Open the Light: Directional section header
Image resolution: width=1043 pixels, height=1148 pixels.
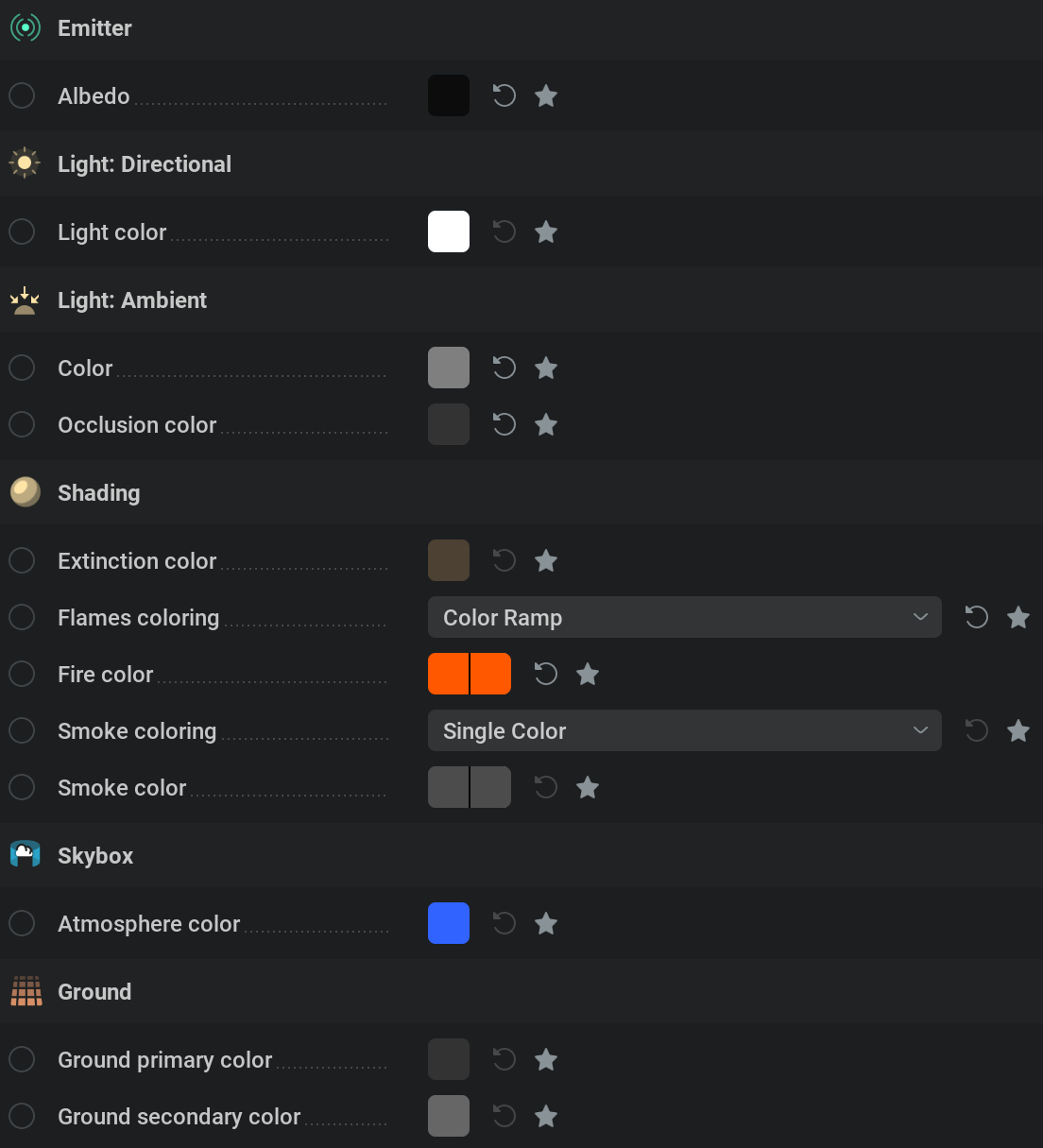coord(521,163)
